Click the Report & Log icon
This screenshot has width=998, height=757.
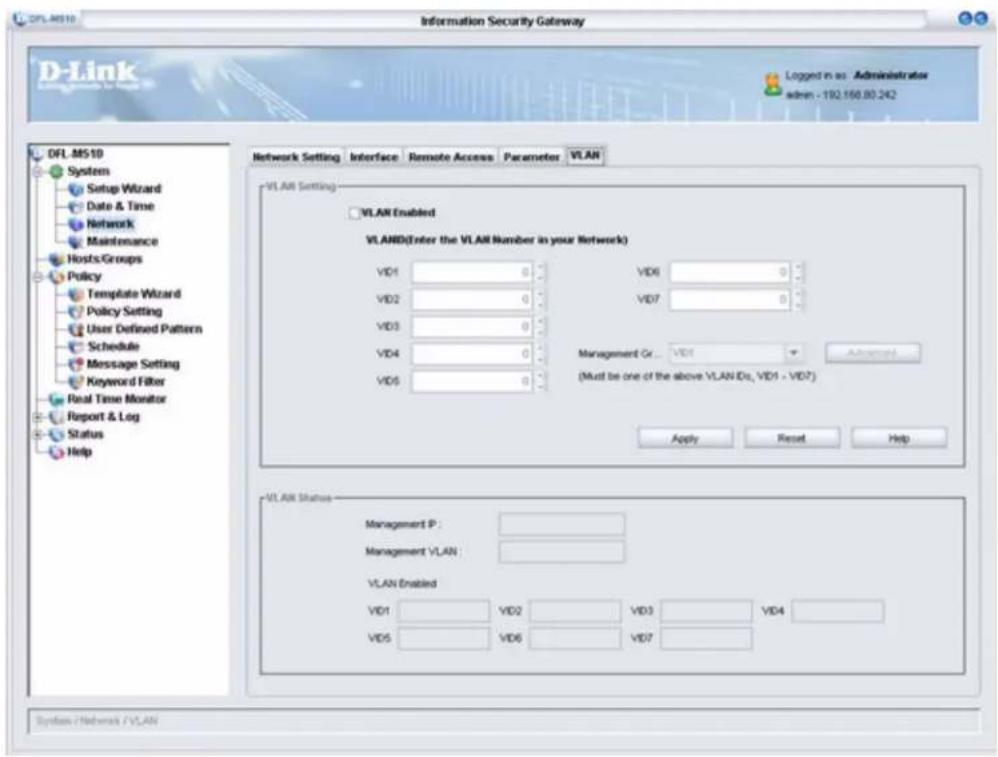(57, 417)
